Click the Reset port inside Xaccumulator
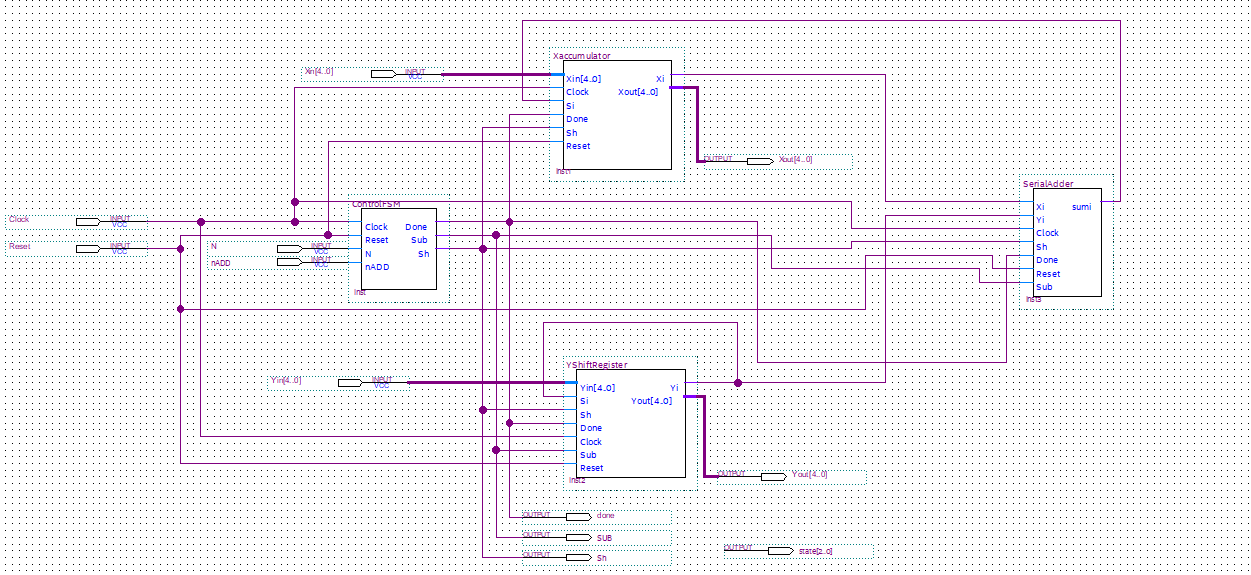The image size is (1251, 575). coord(578,146)
